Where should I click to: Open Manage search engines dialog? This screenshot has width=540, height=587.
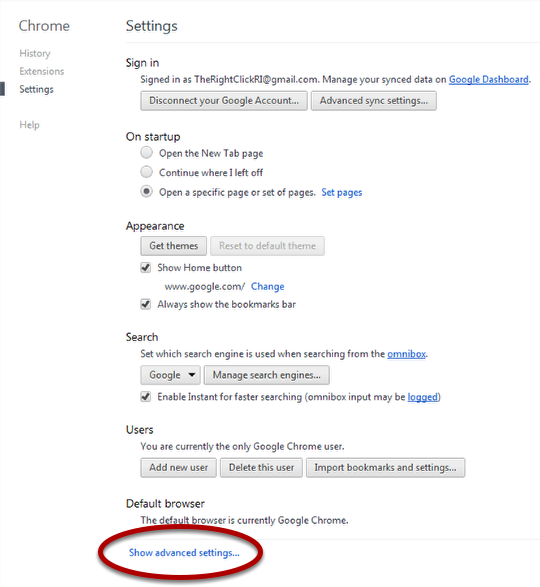[267, 375]
